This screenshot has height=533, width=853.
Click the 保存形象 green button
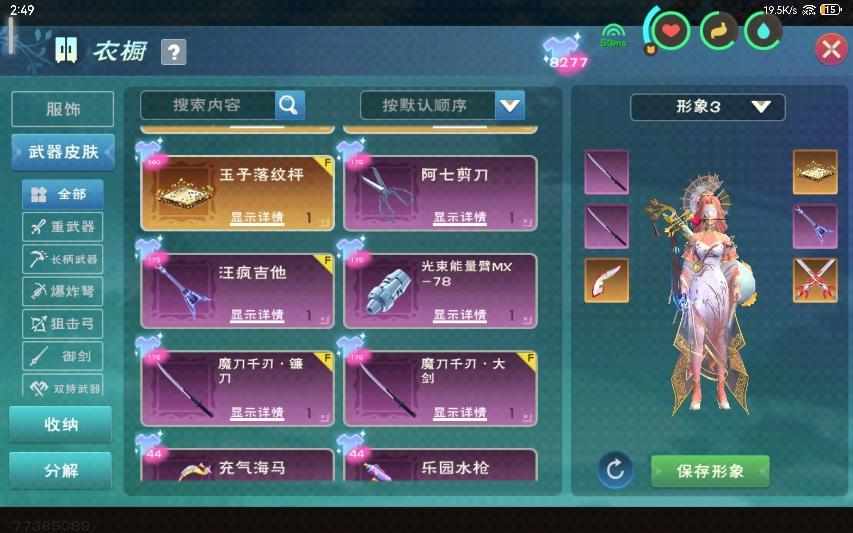click(710, 471)
